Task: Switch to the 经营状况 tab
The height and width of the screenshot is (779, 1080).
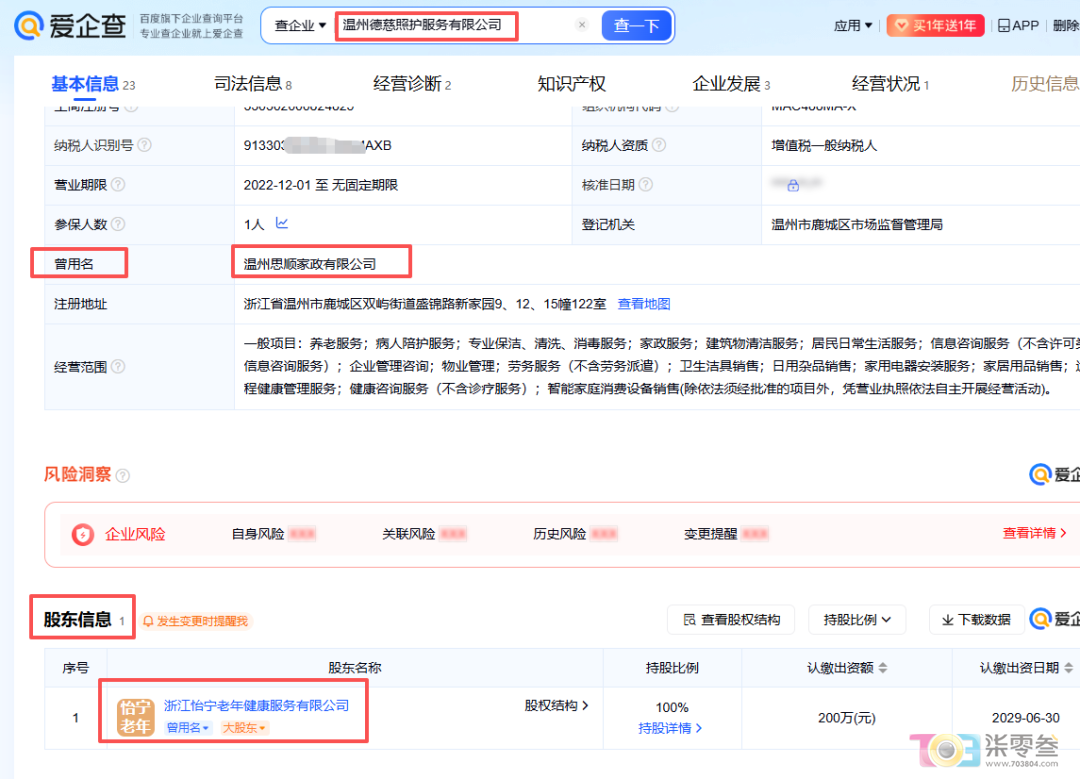Action: [x=890, y=84]
